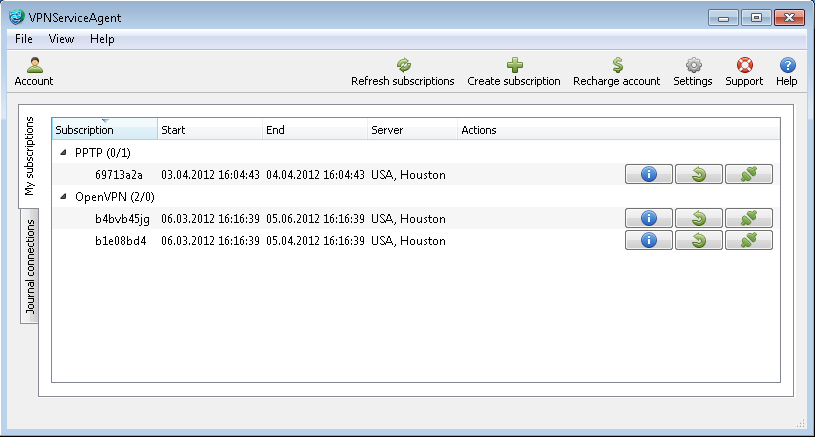Viewport: 815px width, 437px height.
Task: Connect subscription b1e08bd4 via plug icon
Action: tap(748, 240)
